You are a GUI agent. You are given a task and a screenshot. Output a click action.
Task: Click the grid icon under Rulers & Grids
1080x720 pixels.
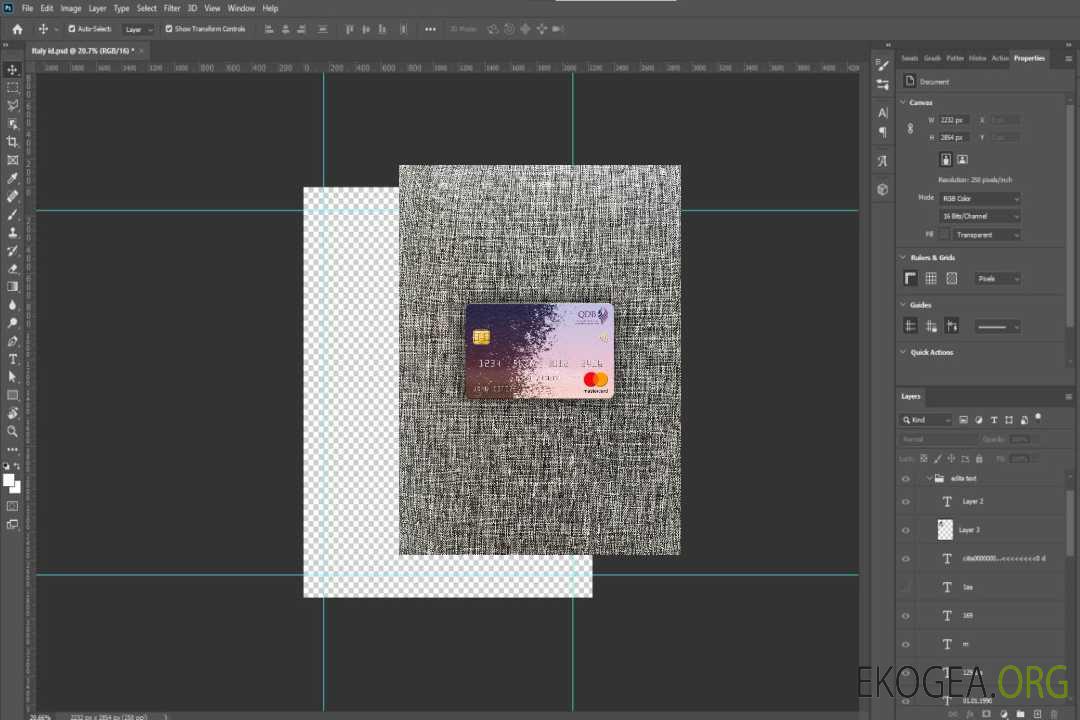coord(930,279)
